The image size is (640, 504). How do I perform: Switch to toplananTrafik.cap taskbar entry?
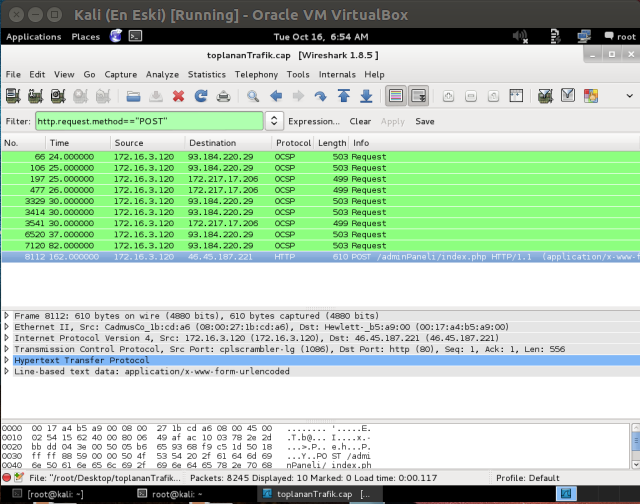click(x=320, y=494)
